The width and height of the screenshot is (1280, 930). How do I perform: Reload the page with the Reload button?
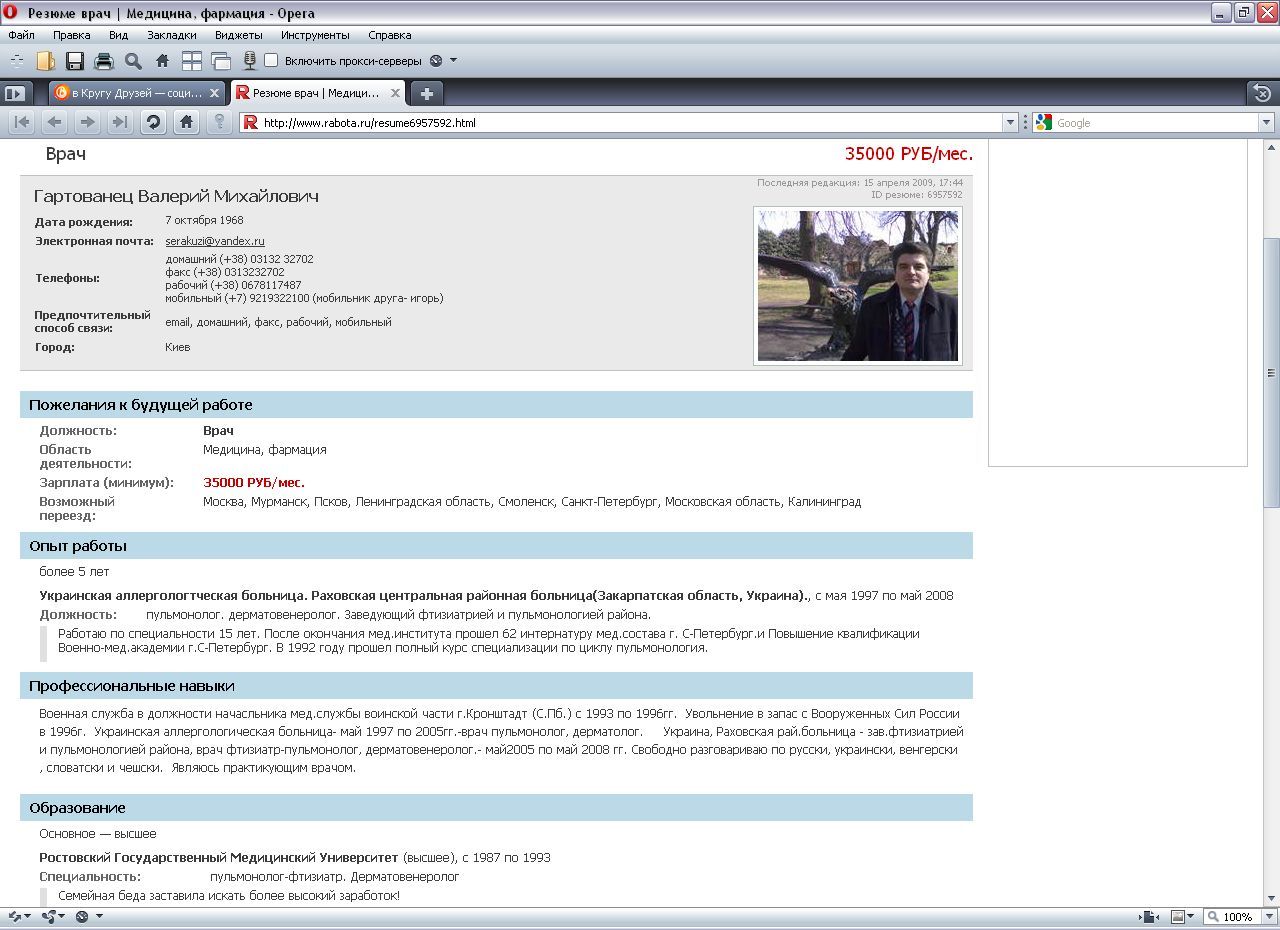tap(153, 122)
